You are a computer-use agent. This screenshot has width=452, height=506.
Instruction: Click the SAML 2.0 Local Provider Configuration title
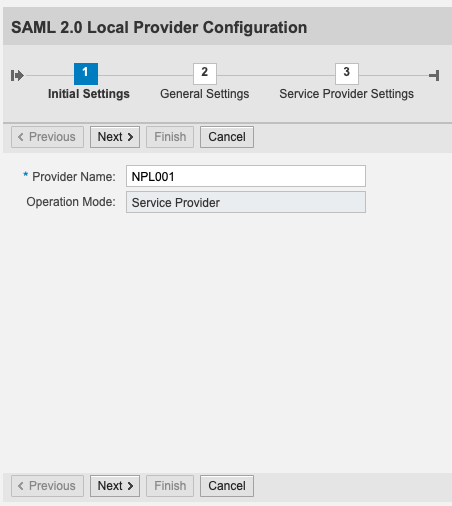[159, 27]
